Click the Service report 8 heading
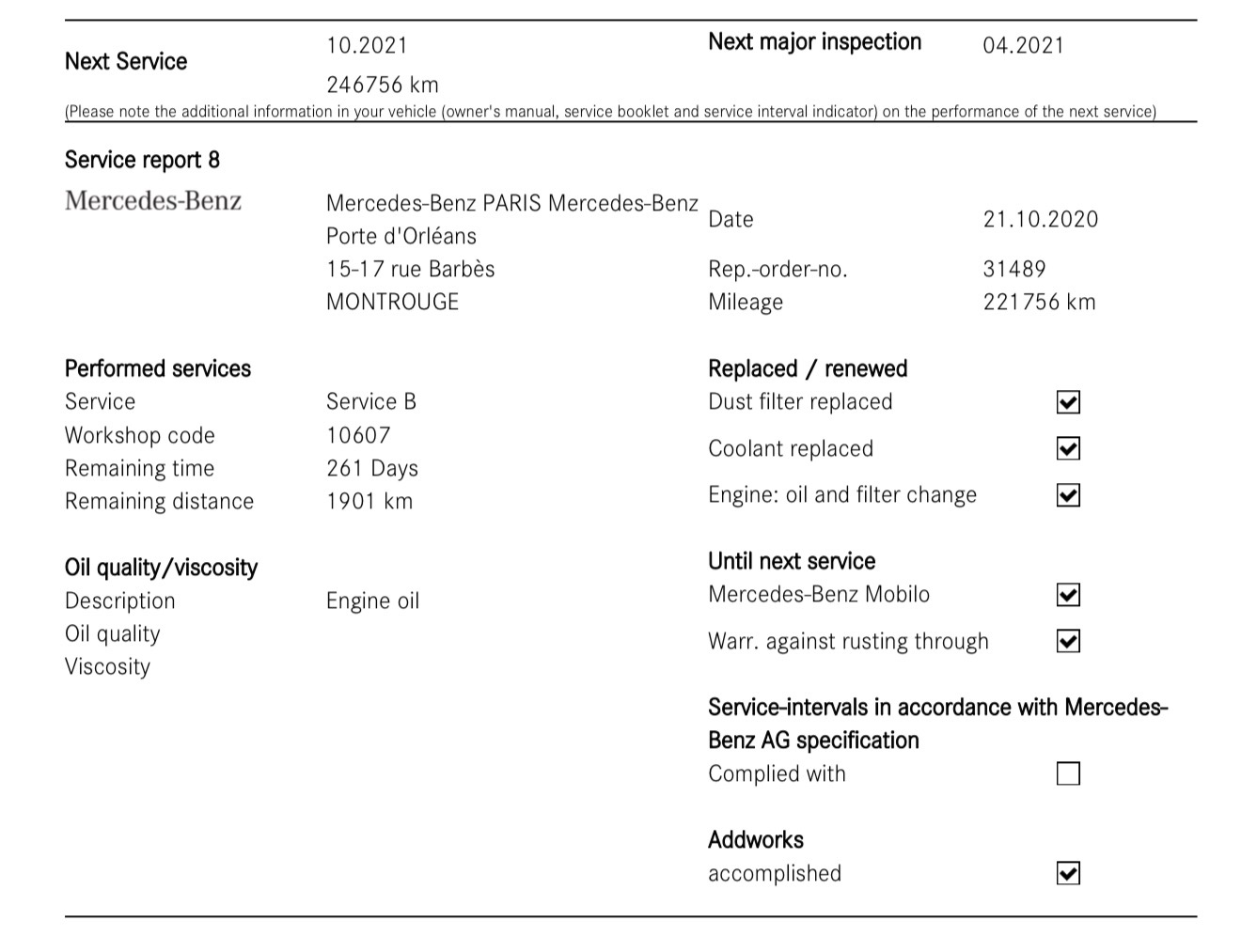The width and height of the screenshot is (1241, 952). (142, 161)
